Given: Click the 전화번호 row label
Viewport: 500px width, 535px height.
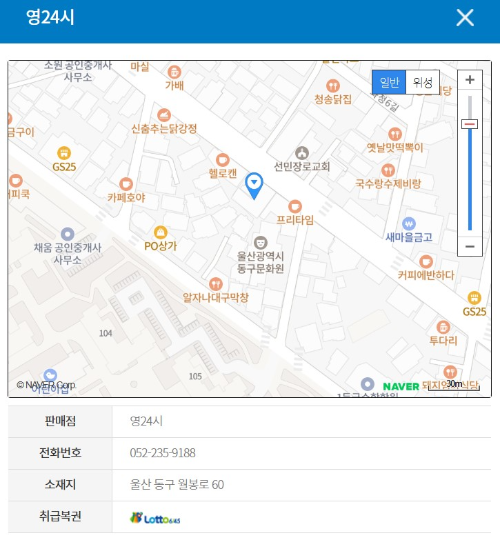Looking at the screenshot, I should tap(60, 453).
